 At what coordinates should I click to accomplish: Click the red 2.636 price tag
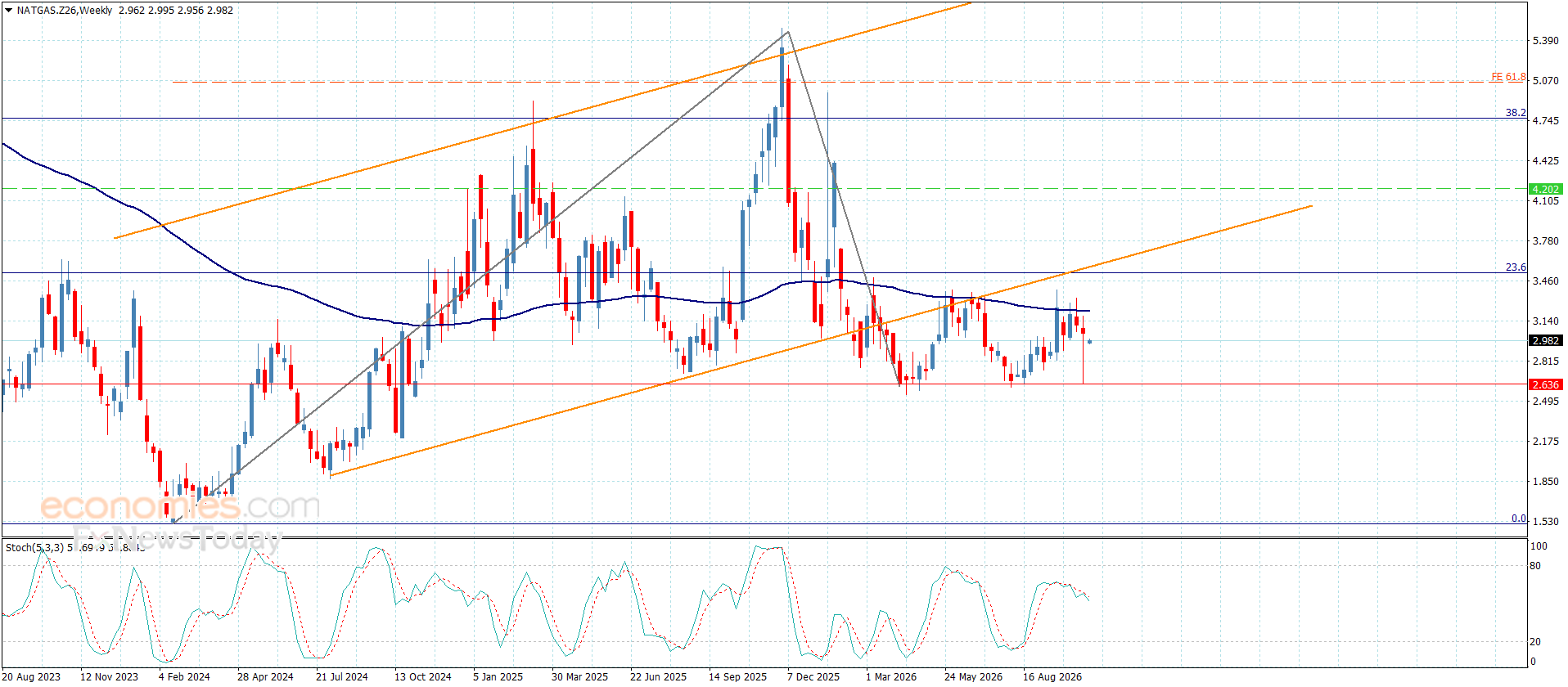(1545, 384)
